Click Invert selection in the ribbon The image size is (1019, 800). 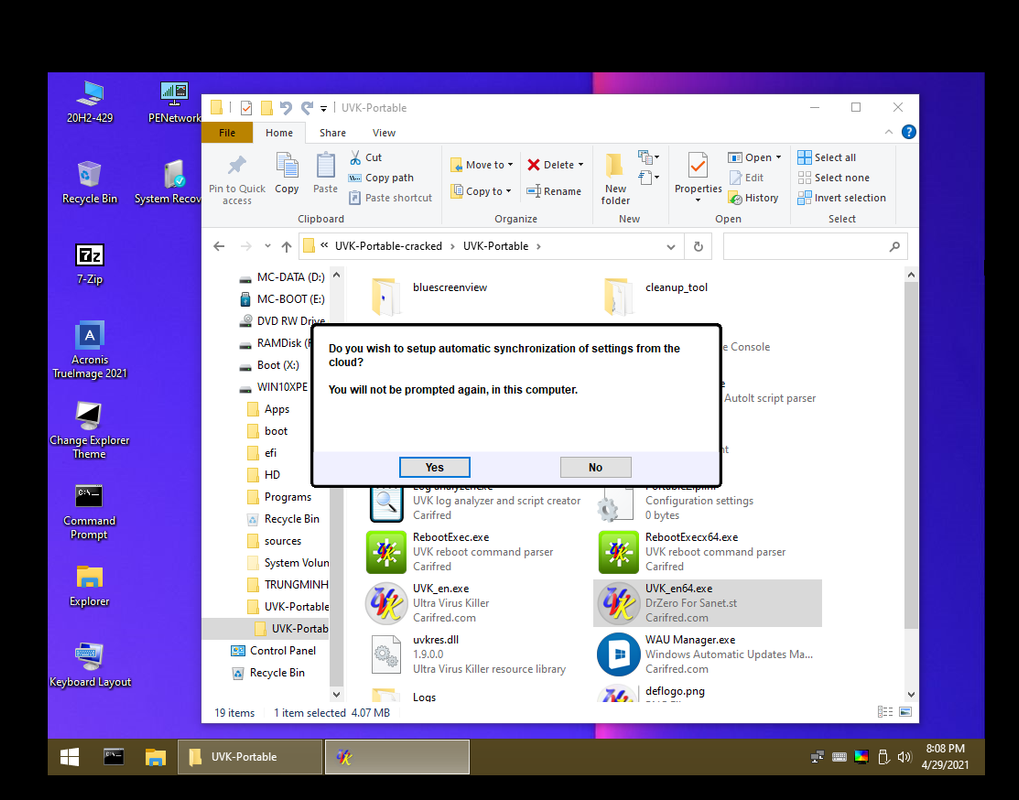(842, 198)
